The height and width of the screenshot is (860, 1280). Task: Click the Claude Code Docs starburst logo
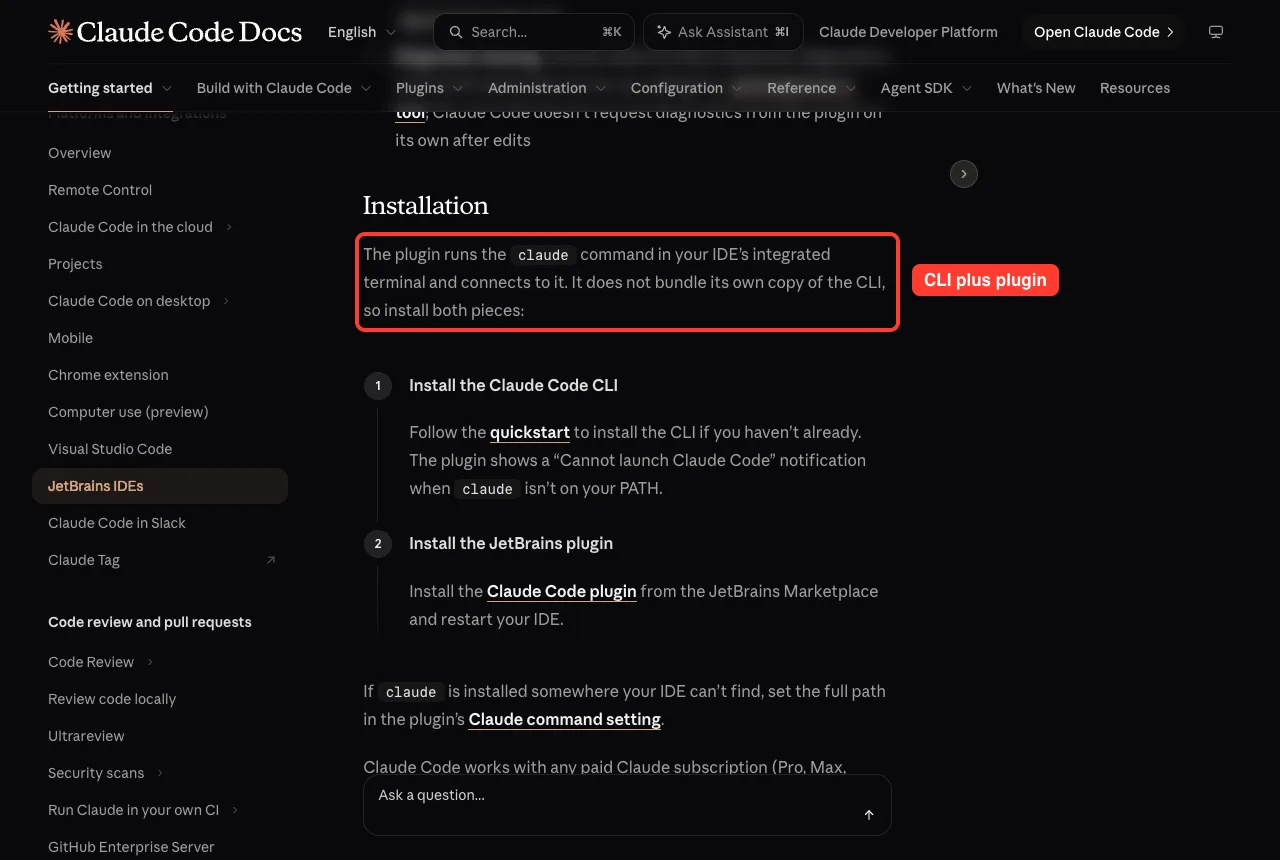(60, 32)
